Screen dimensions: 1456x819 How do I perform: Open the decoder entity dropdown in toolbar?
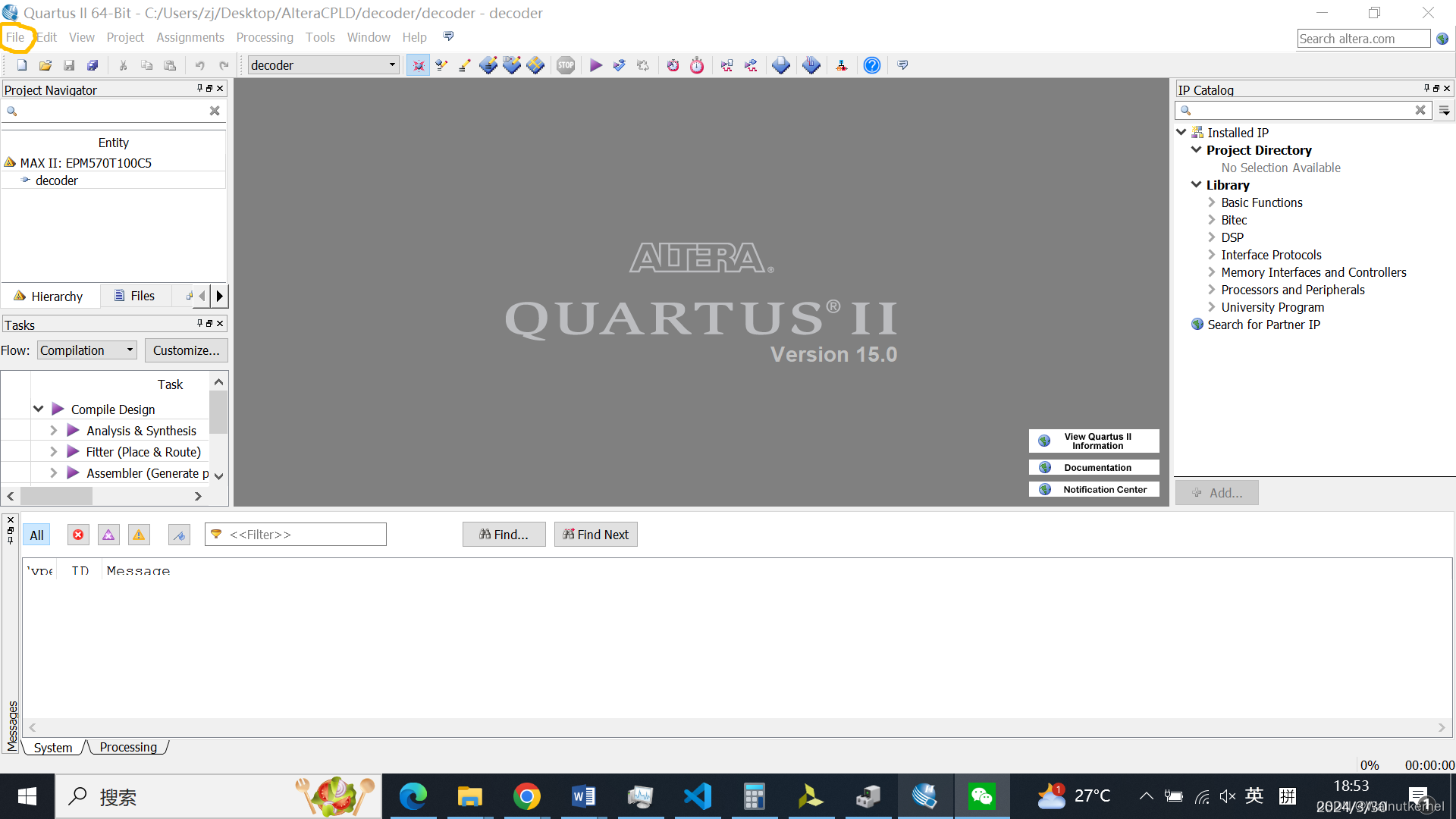[392, 65]
